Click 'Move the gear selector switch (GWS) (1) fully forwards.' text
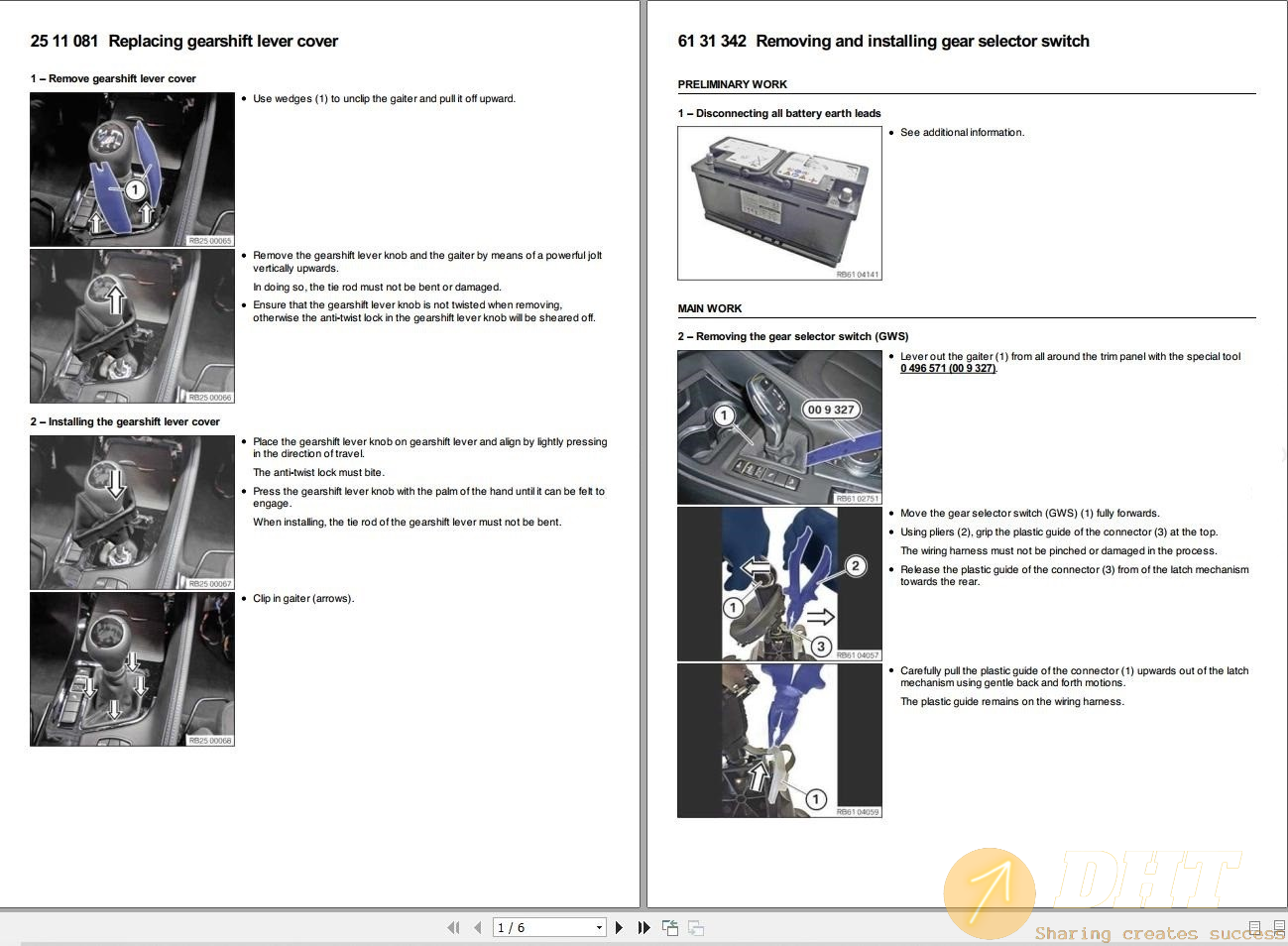The image size is (1288, 946). [x=1030, y=513]
